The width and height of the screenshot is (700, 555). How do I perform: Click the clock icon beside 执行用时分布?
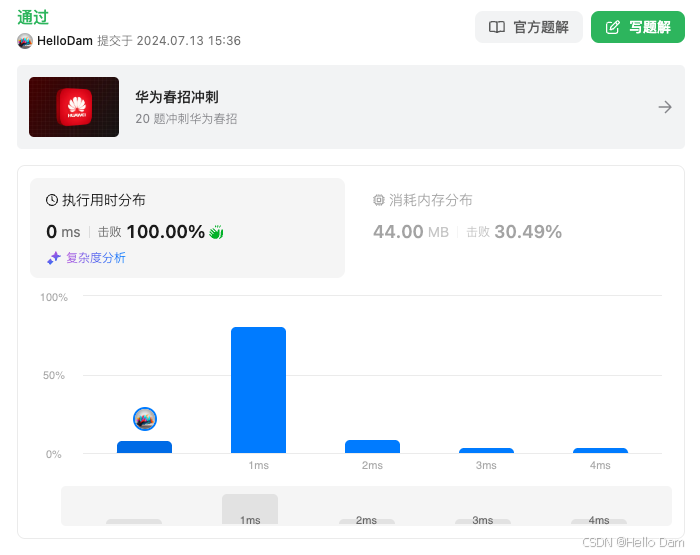[52, 200]
